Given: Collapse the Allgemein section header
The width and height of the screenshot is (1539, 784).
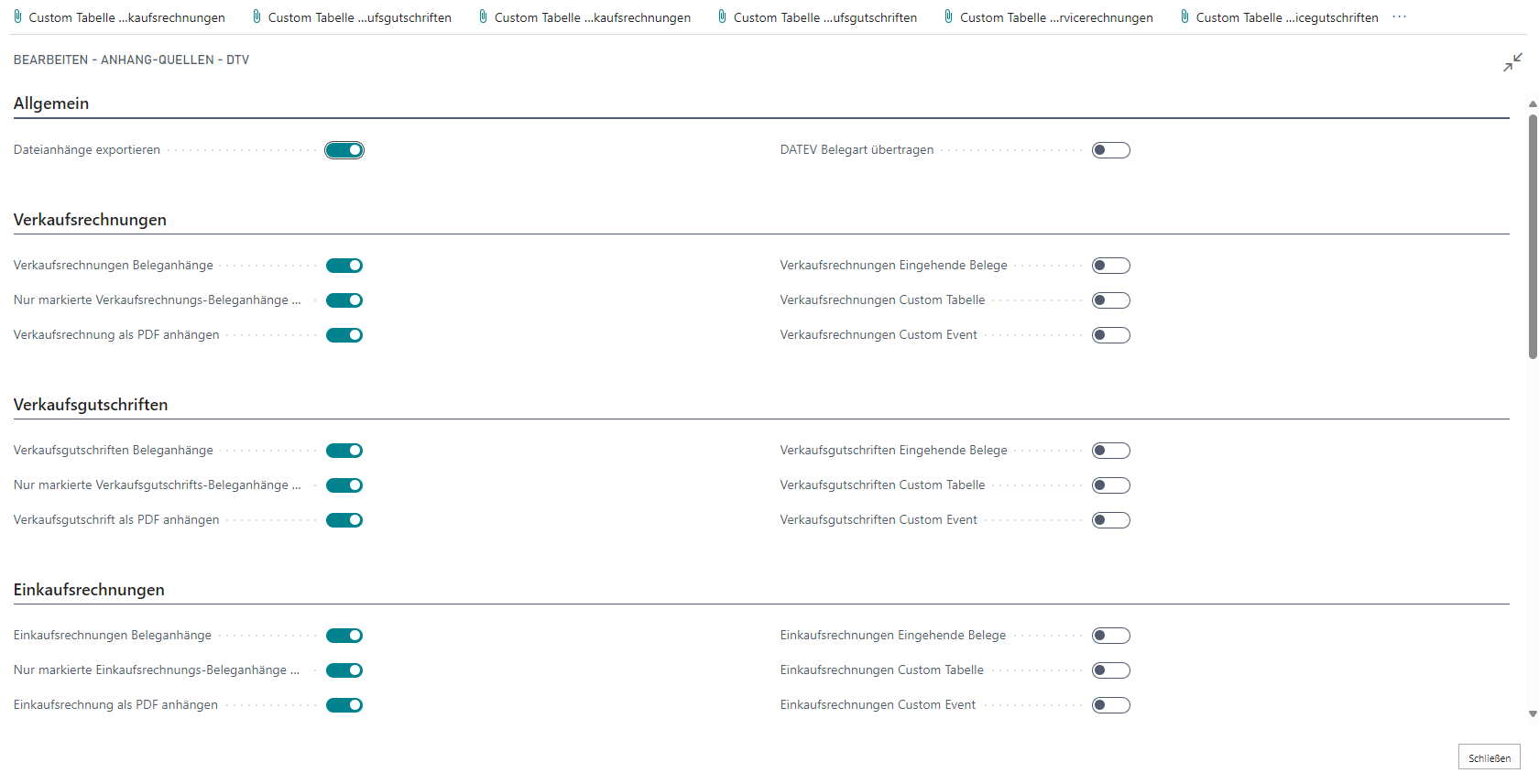Looking at the screenshot, I should 51,103.
